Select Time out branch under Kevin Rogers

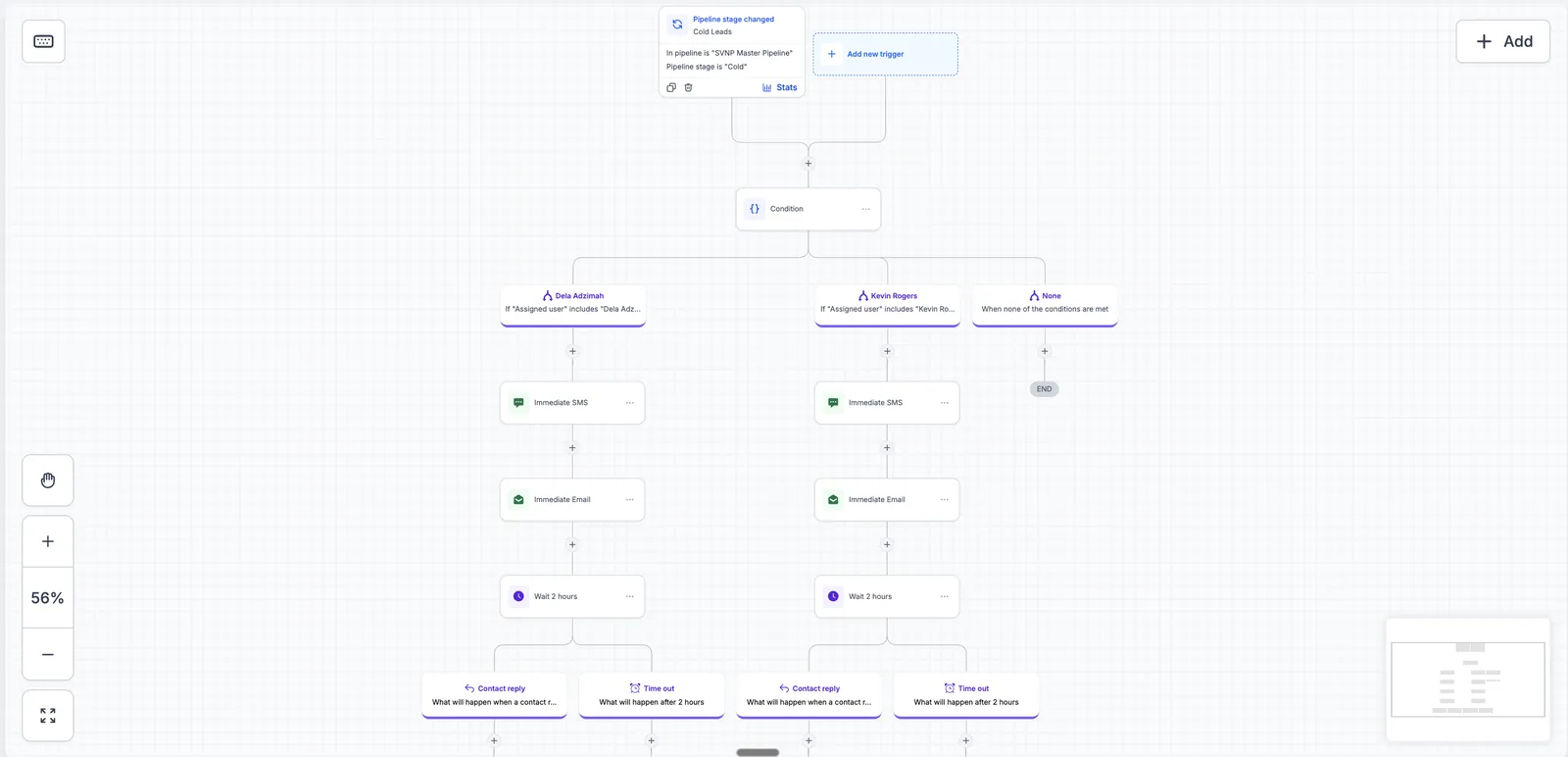pos(966,696)
